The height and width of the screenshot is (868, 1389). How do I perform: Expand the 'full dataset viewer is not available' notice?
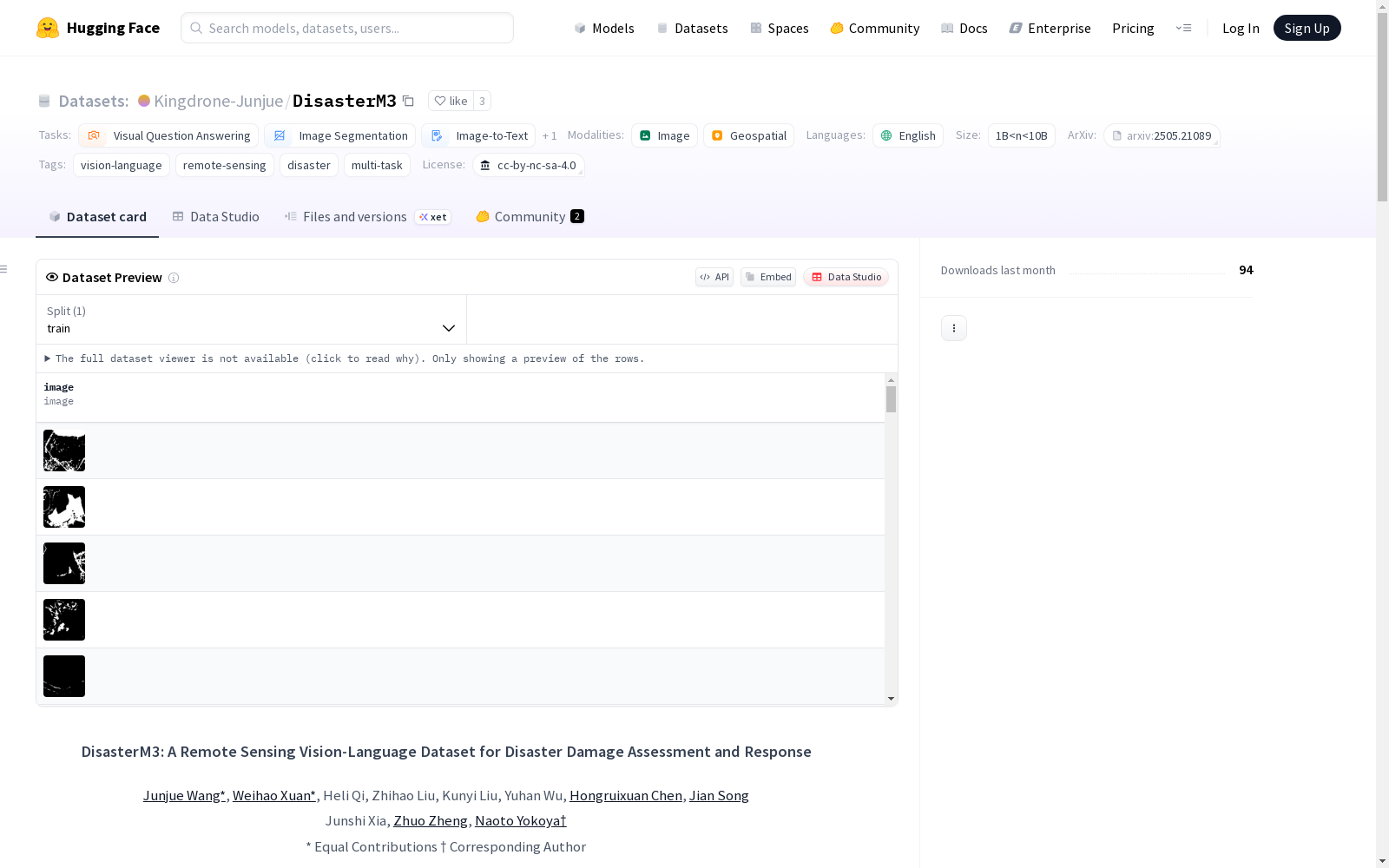345,358
